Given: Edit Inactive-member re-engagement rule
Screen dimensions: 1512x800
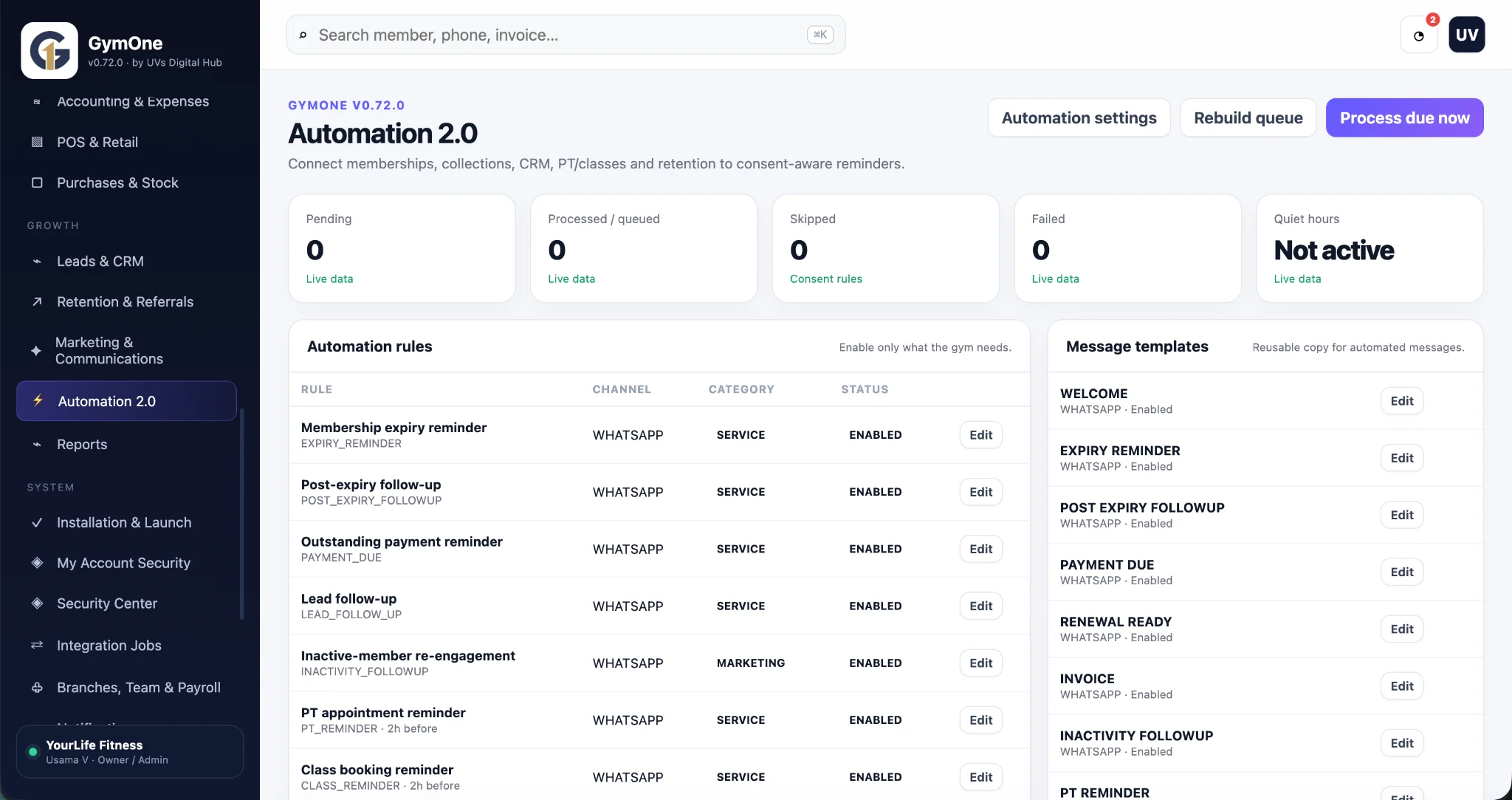Looking at the screenshot, I should click(x=980, y=663).
